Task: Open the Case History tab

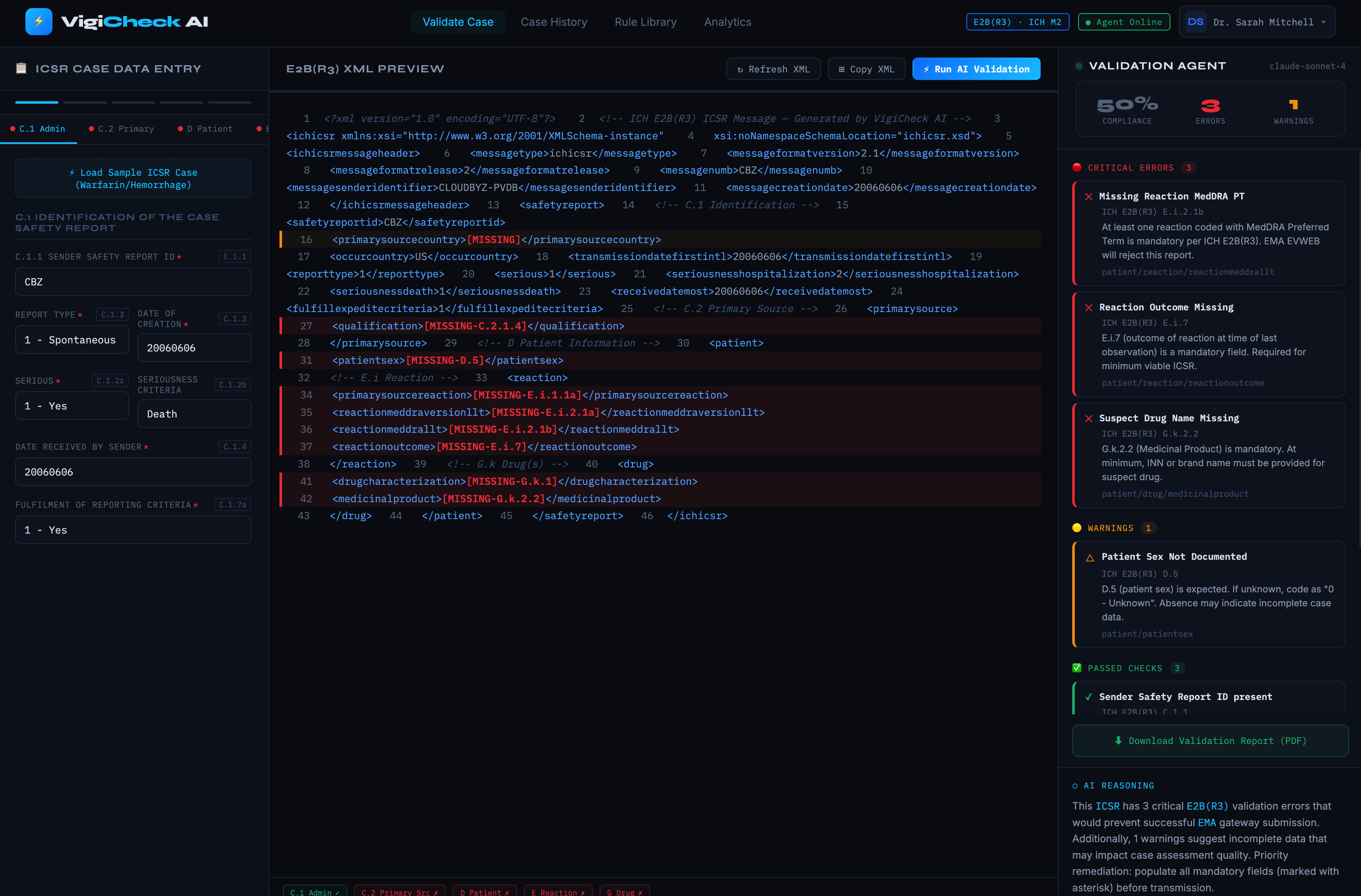Action: tap(553, 22)
